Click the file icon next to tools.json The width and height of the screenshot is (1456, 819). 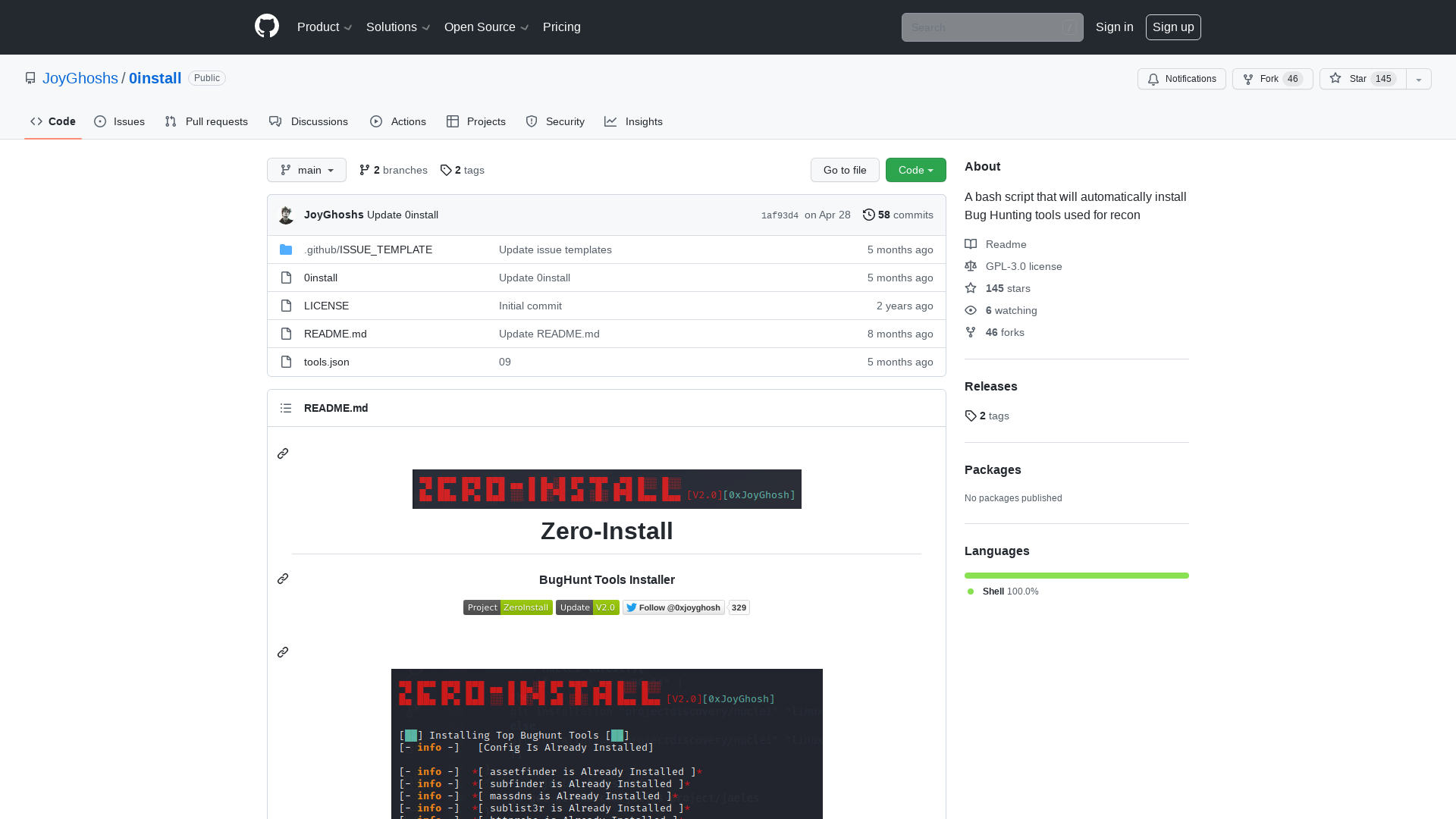[286, 362]
